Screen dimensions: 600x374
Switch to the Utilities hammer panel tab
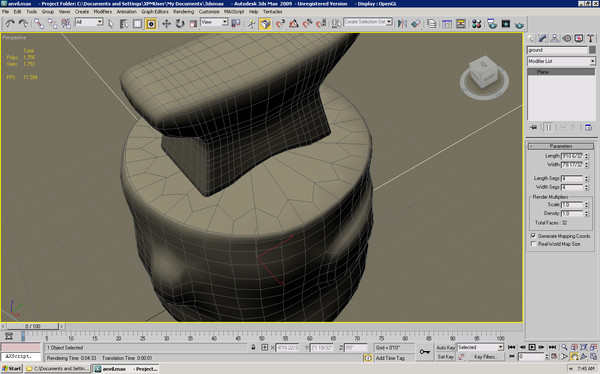tap(590, 38)
